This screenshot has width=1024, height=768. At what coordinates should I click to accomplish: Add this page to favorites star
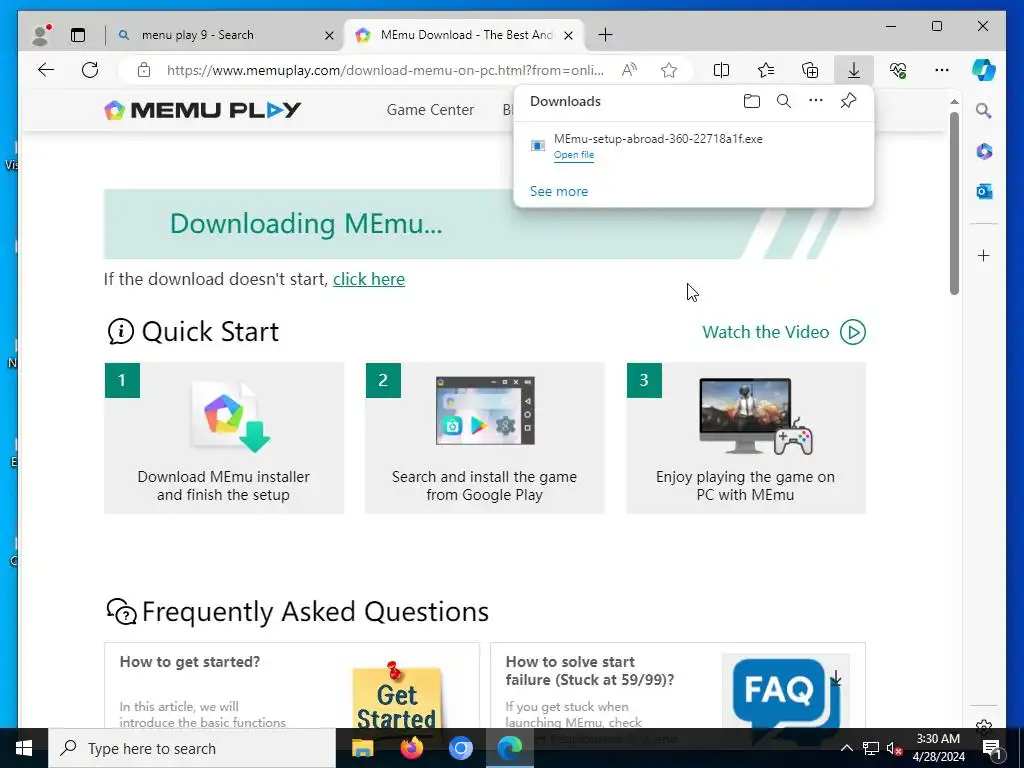point(669,71)
